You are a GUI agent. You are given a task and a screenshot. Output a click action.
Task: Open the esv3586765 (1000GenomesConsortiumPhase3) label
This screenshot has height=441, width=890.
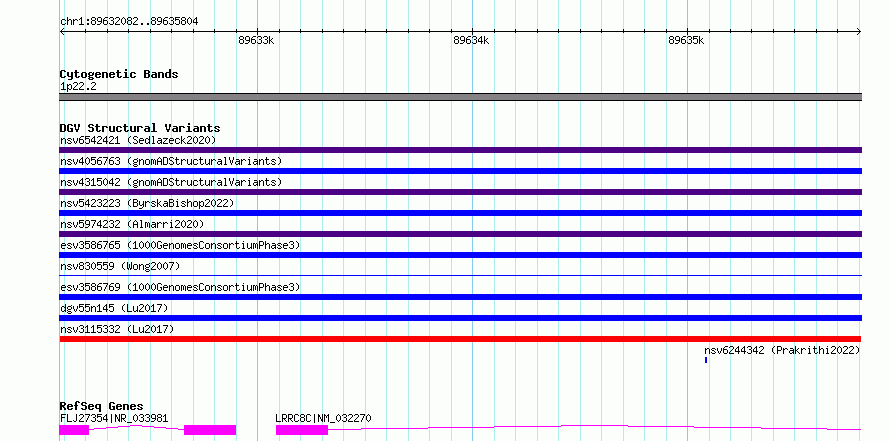(180, 245)
